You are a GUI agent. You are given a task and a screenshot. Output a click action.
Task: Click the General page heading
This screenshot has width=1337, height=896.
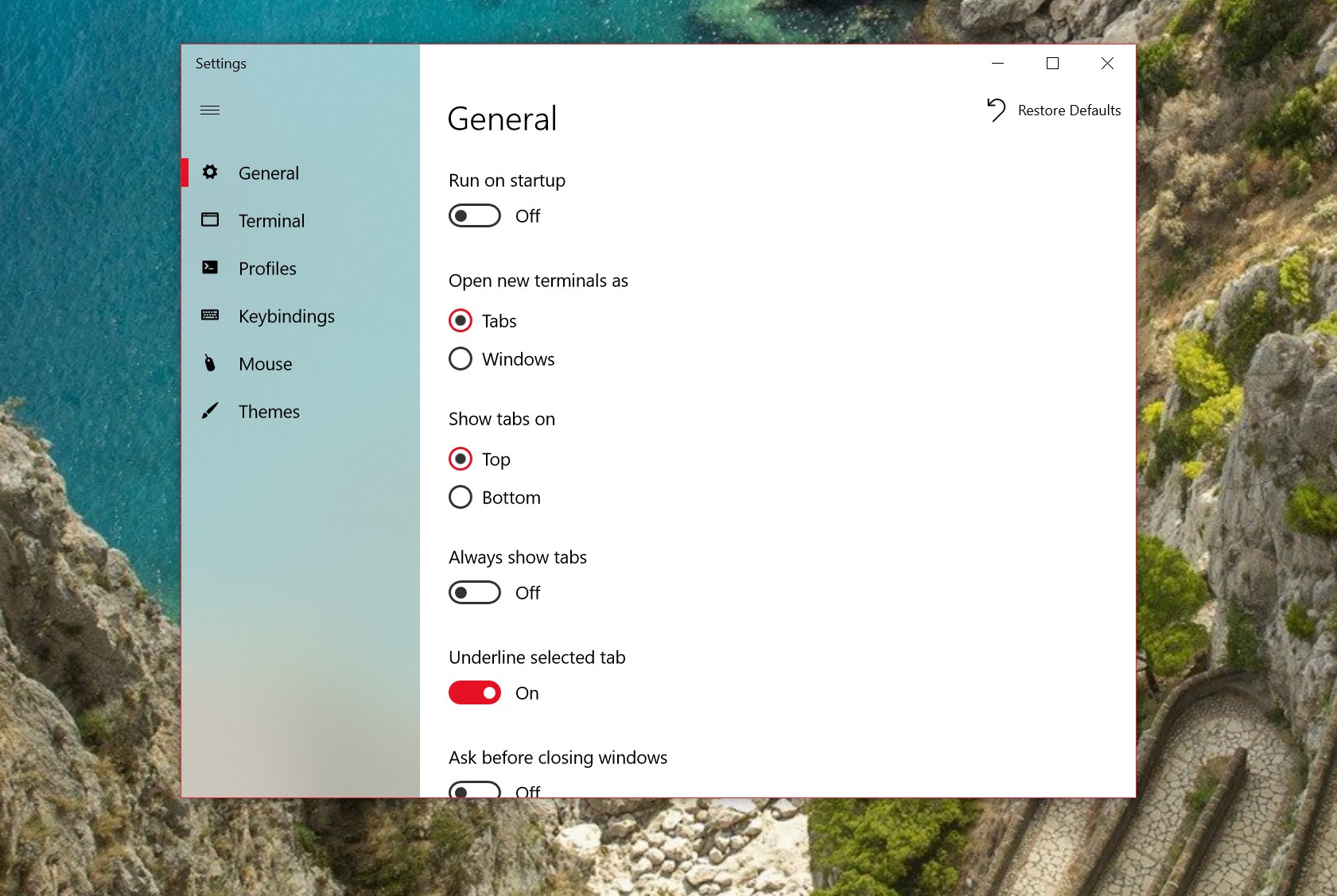502,118
